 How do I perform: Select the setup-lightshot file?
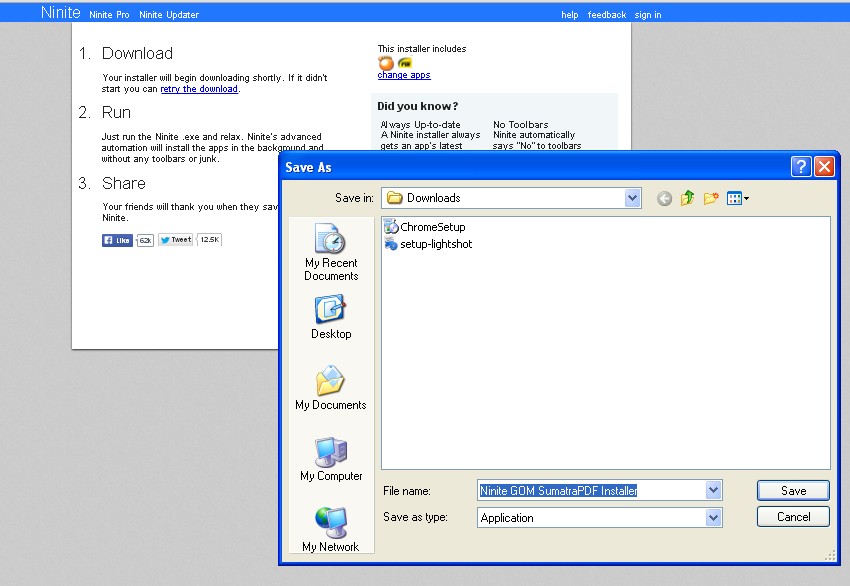click(x=435, y=244)
